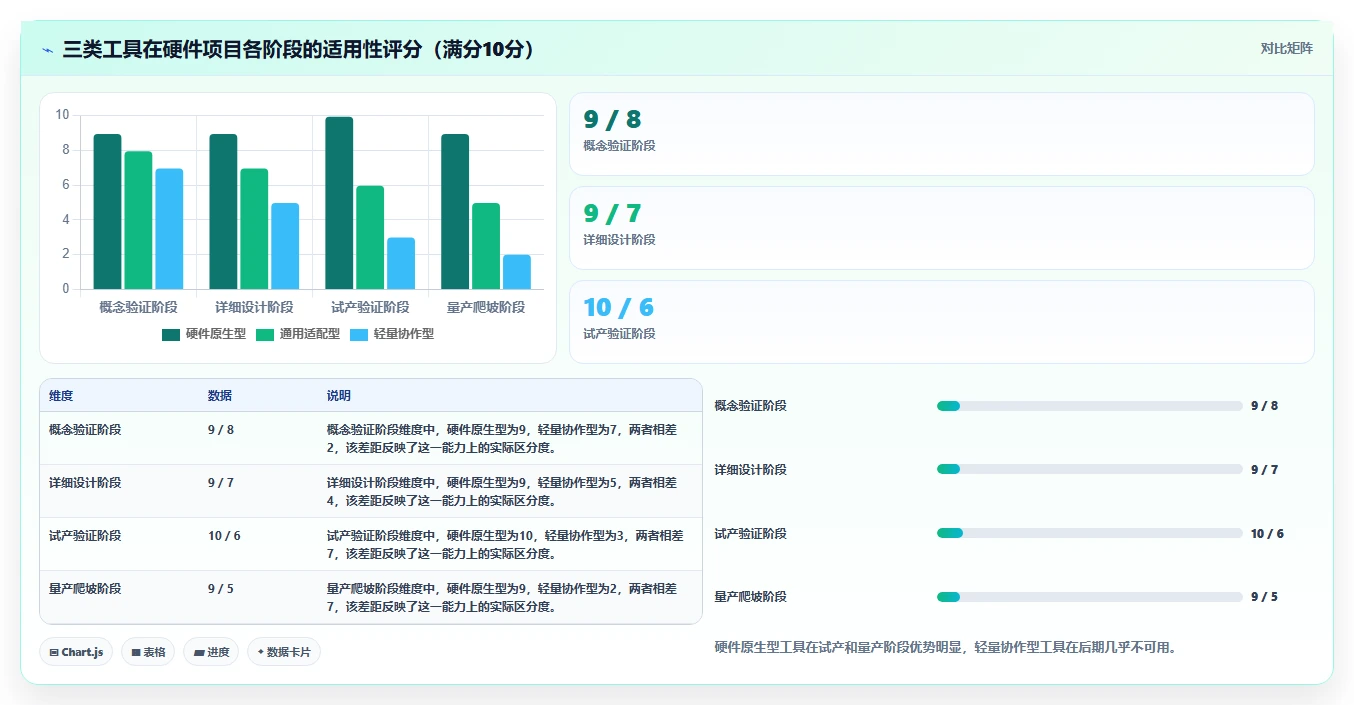
Task: Click the 试产验证阶段 progress bar
Action: (1089, 533)
